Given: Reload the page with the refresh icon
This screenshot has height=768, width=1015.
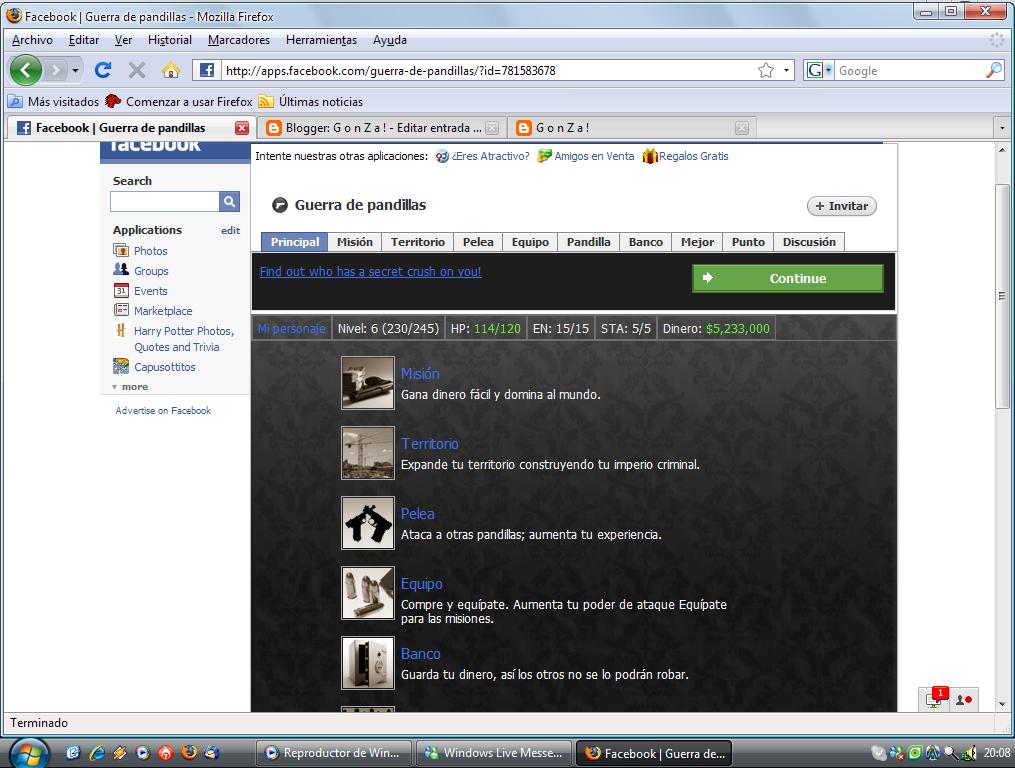Looking at the screenshot, I should [x=103, y=70].
